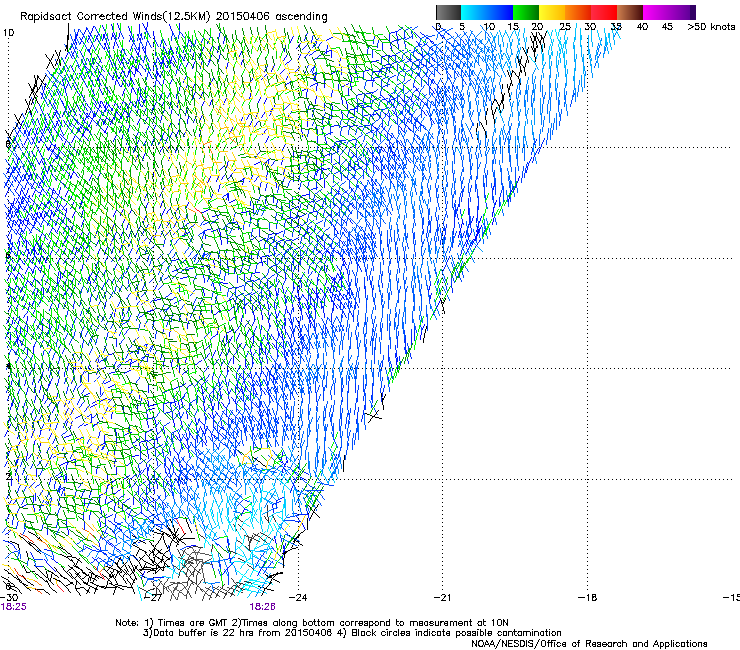Screen dimensions: 740x650
Task: Click the green 15-20 knots legend color
Action: tap(526, 12)
